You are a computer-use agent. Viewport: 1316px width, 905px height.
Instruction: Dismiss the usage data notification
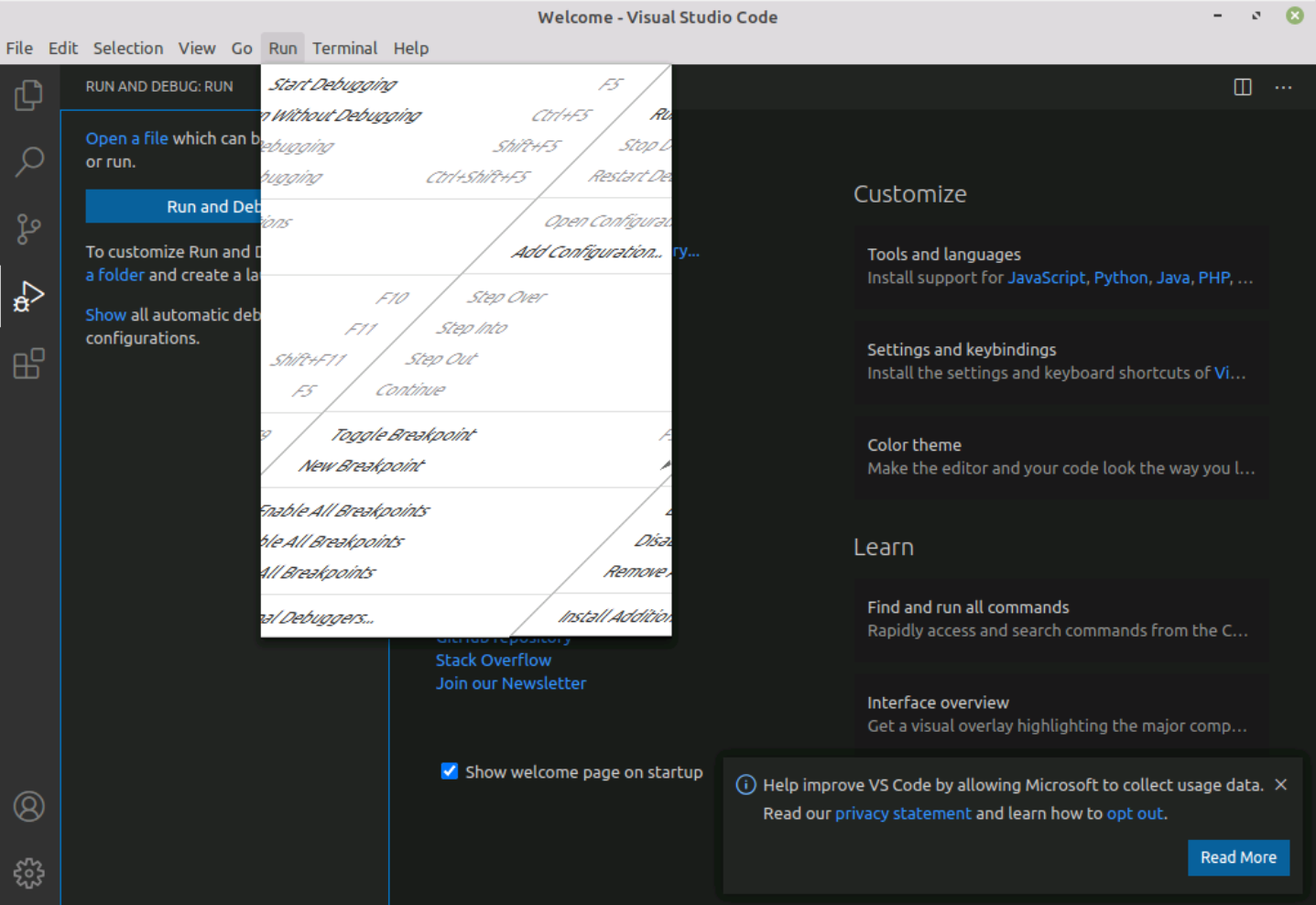(1280, 784)
